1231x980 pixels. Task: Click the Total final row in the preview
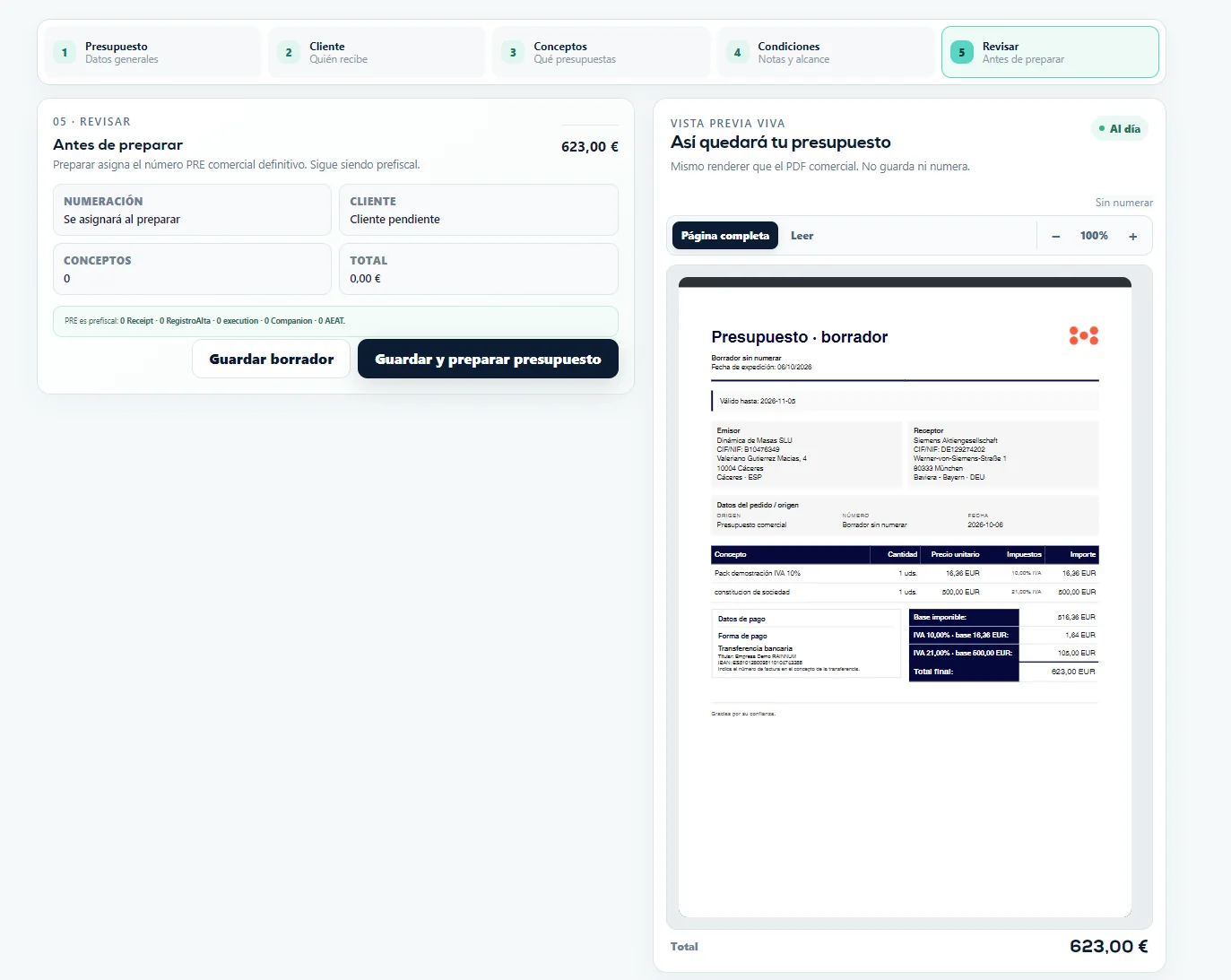(x=1003, y=672)
